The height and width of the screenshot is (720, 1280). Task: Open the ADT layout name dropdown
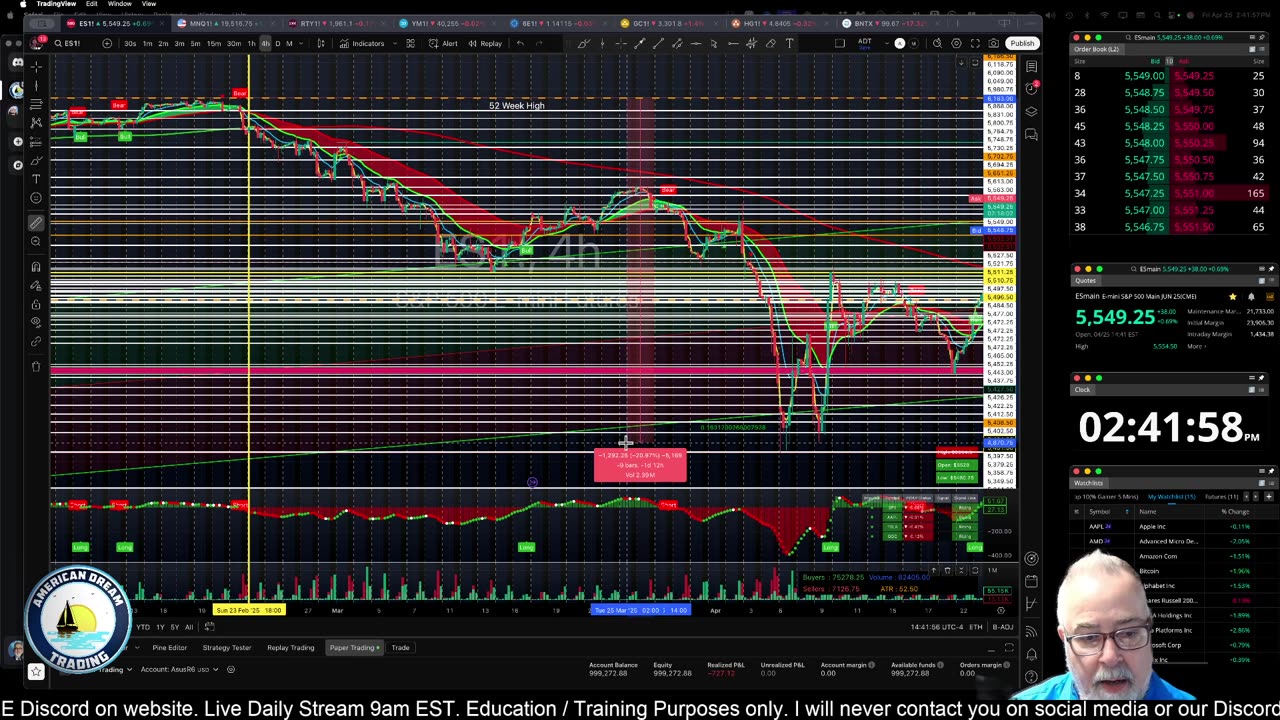coord(866,43)
